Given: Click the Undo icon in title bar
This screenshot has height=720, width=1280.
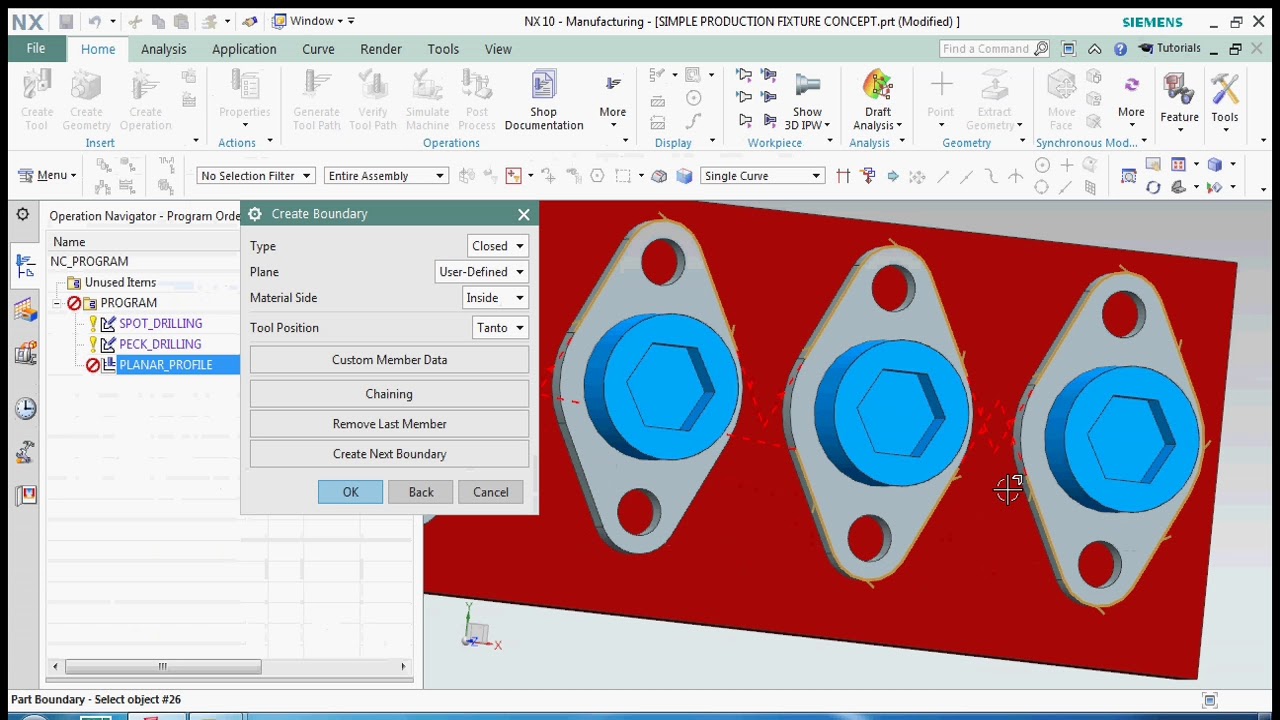Looking at the screenshot, I should coord(94,21).
